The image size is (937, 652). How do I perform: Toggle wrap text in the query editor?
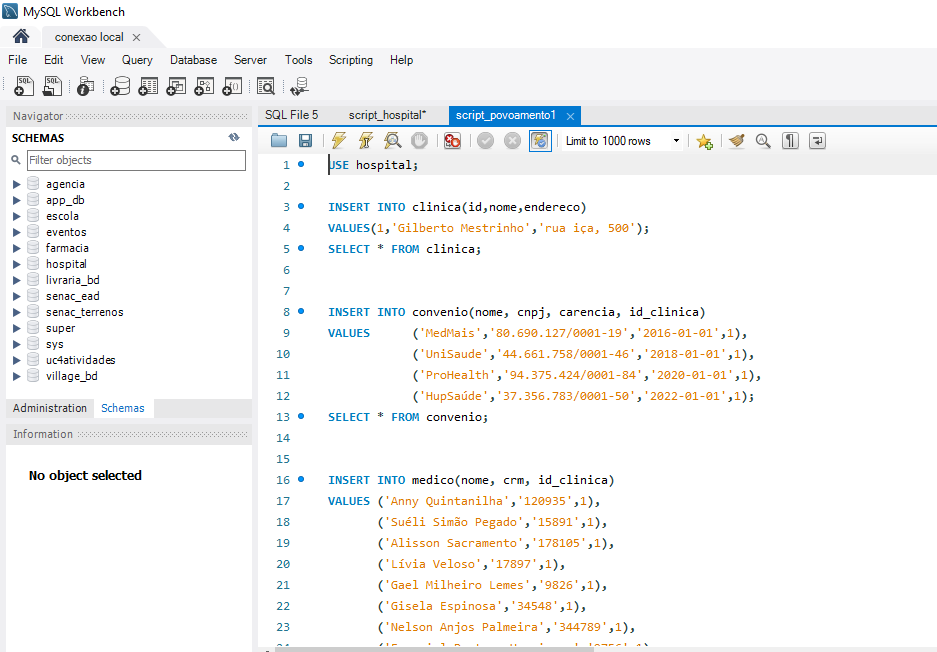pos(817,140)
